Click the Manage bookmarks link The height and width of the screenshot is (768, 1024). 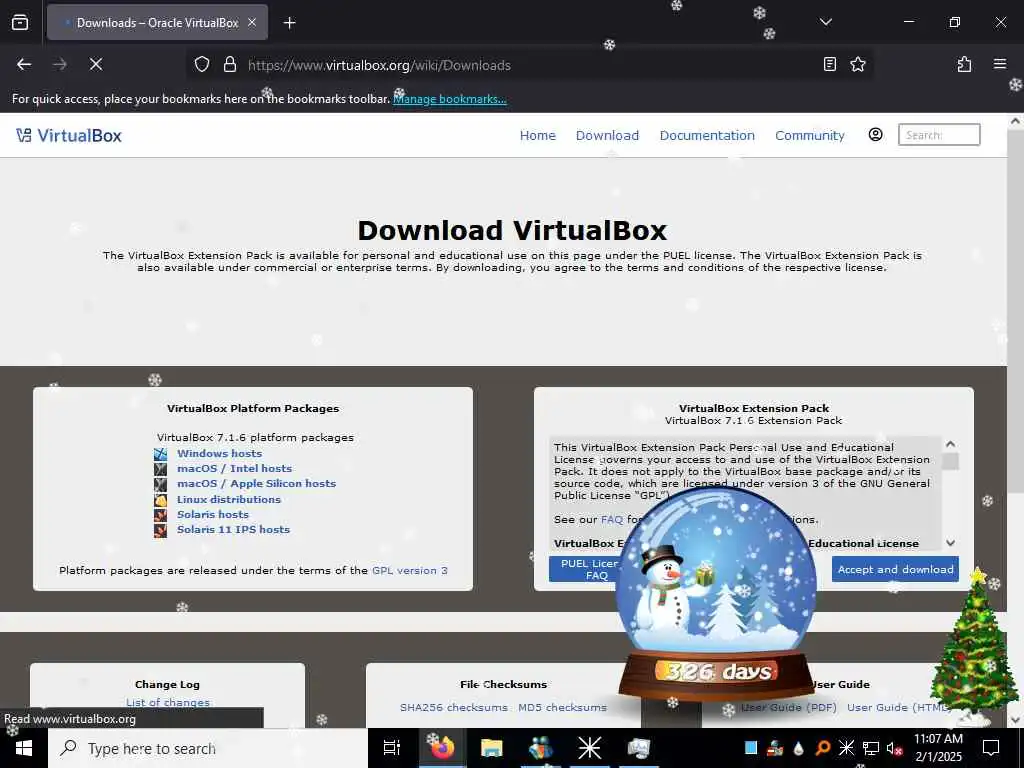tap(449, 99)
